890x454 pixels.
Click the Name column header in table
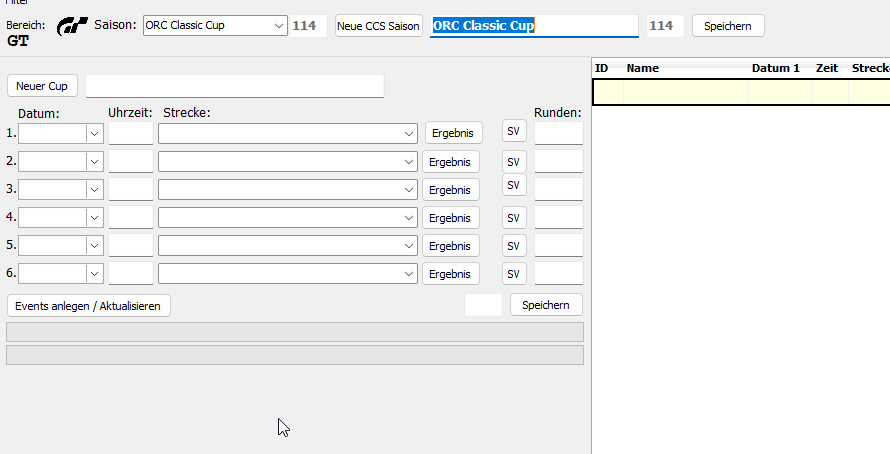[643, 68]
